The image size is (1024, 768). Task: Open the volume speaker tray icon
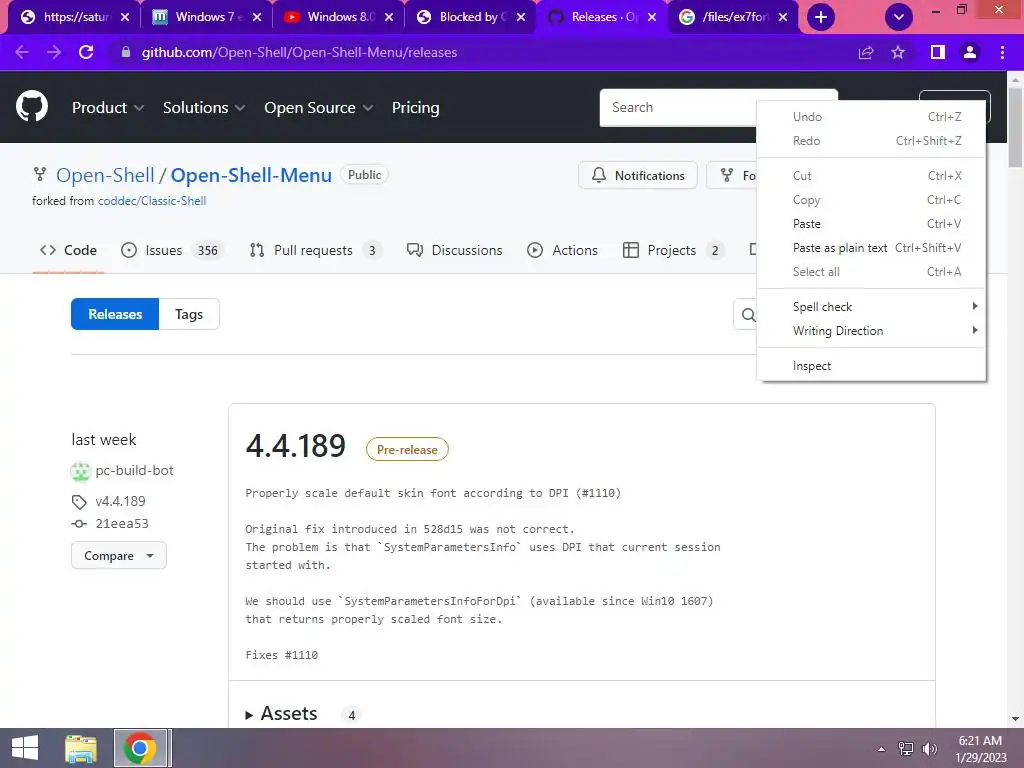[930, 749]
